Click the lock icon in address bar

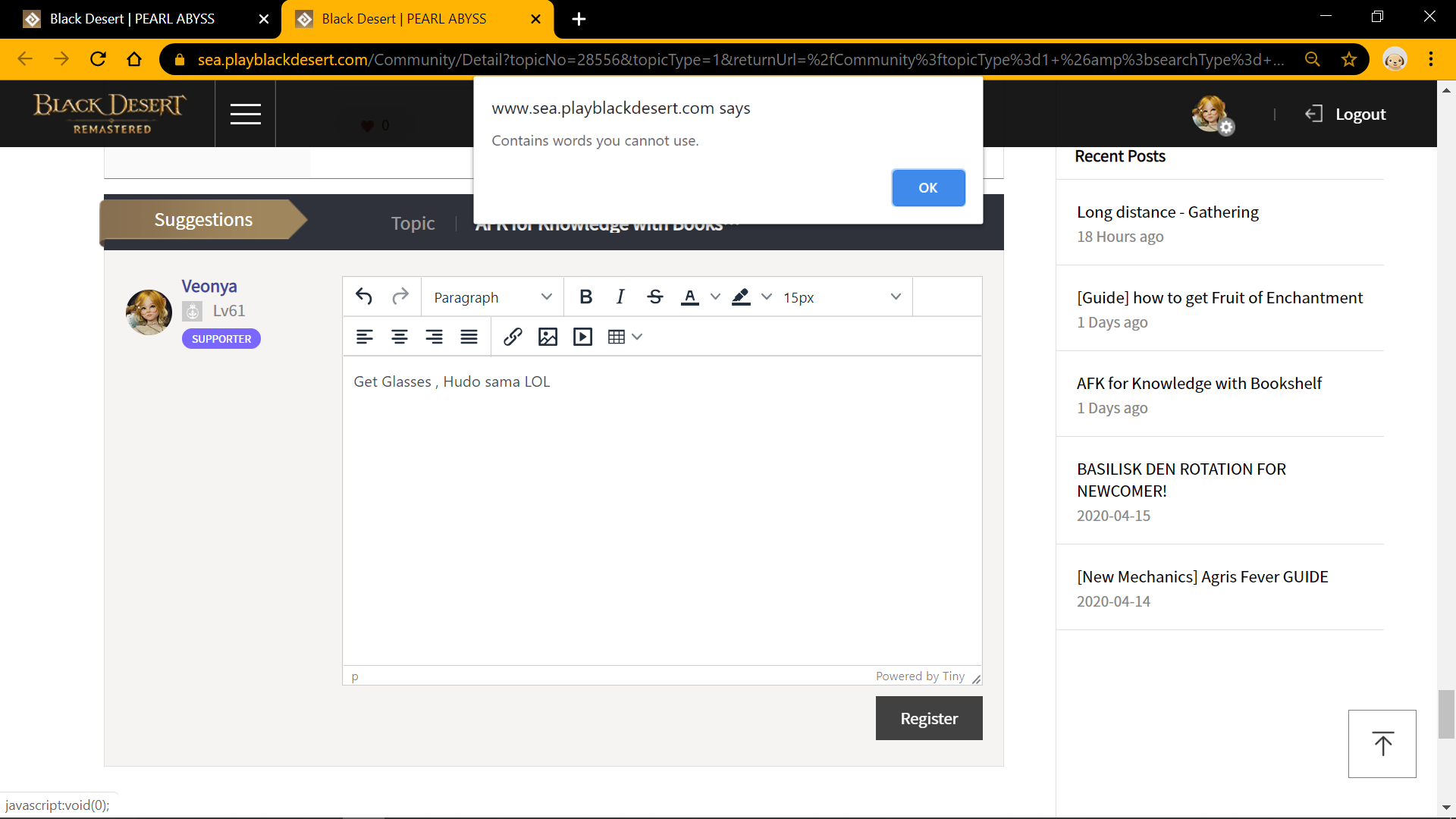tap(180, 59)
